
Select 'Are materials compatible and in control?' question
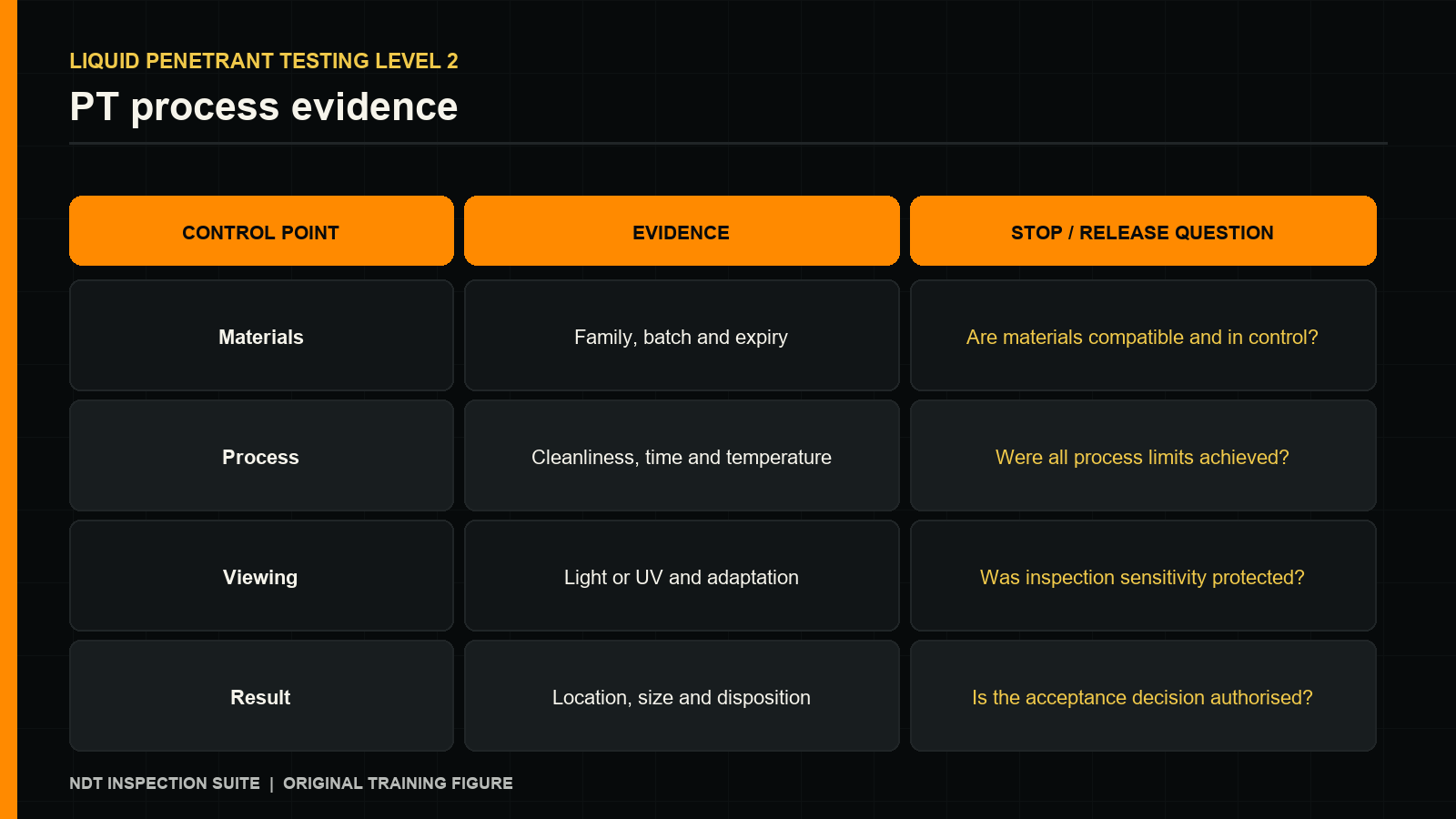[1143, 336]
